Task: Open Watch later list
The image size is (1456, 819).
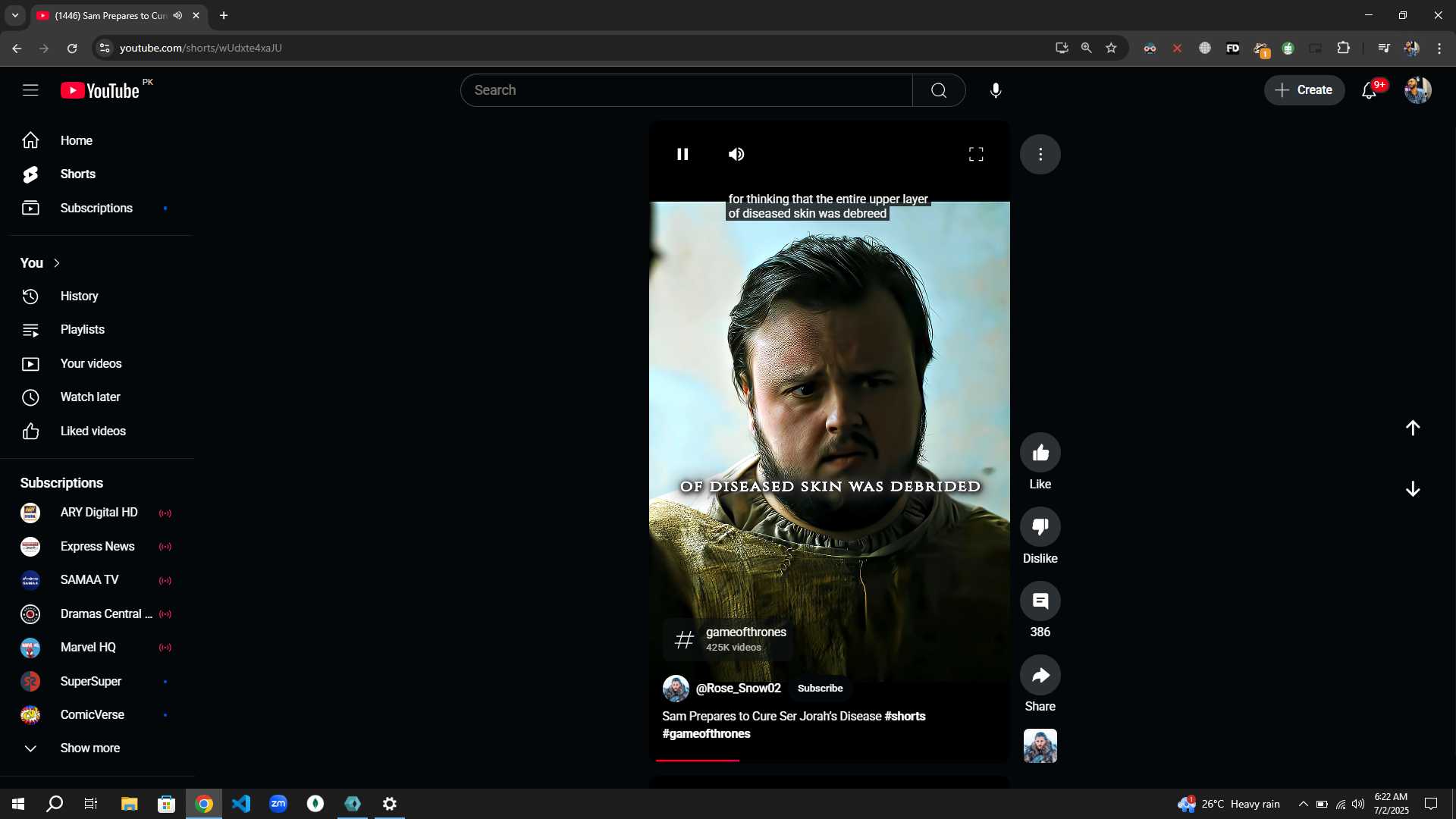Action: (x=97, y=397)
